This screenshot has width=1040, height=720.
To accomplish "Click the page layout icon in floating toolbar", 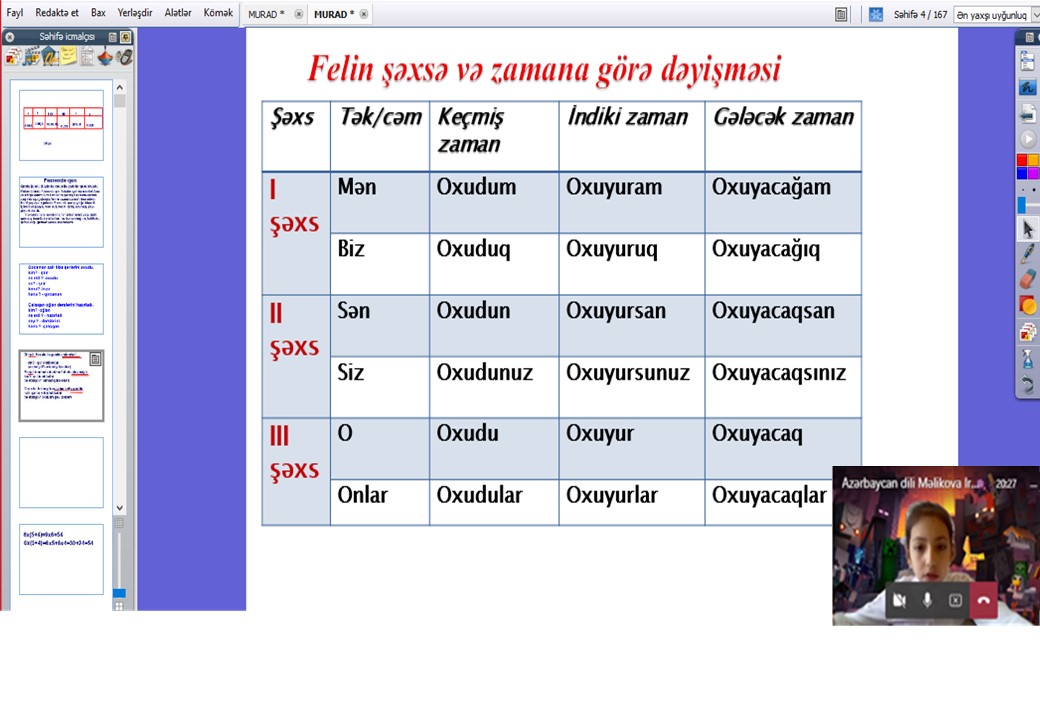I will pos(1027,62).
